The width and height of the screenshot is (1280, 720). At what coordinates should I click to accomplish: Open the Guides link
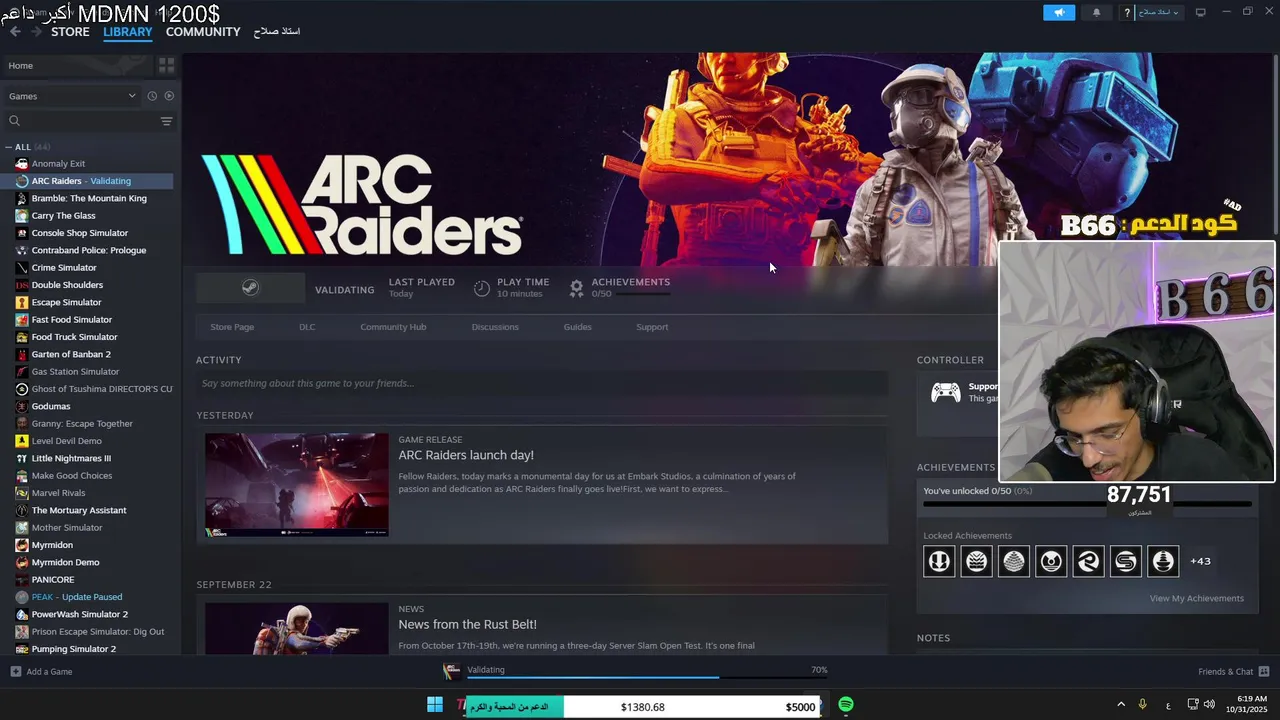pyautogui.click(x=578, y=327)
